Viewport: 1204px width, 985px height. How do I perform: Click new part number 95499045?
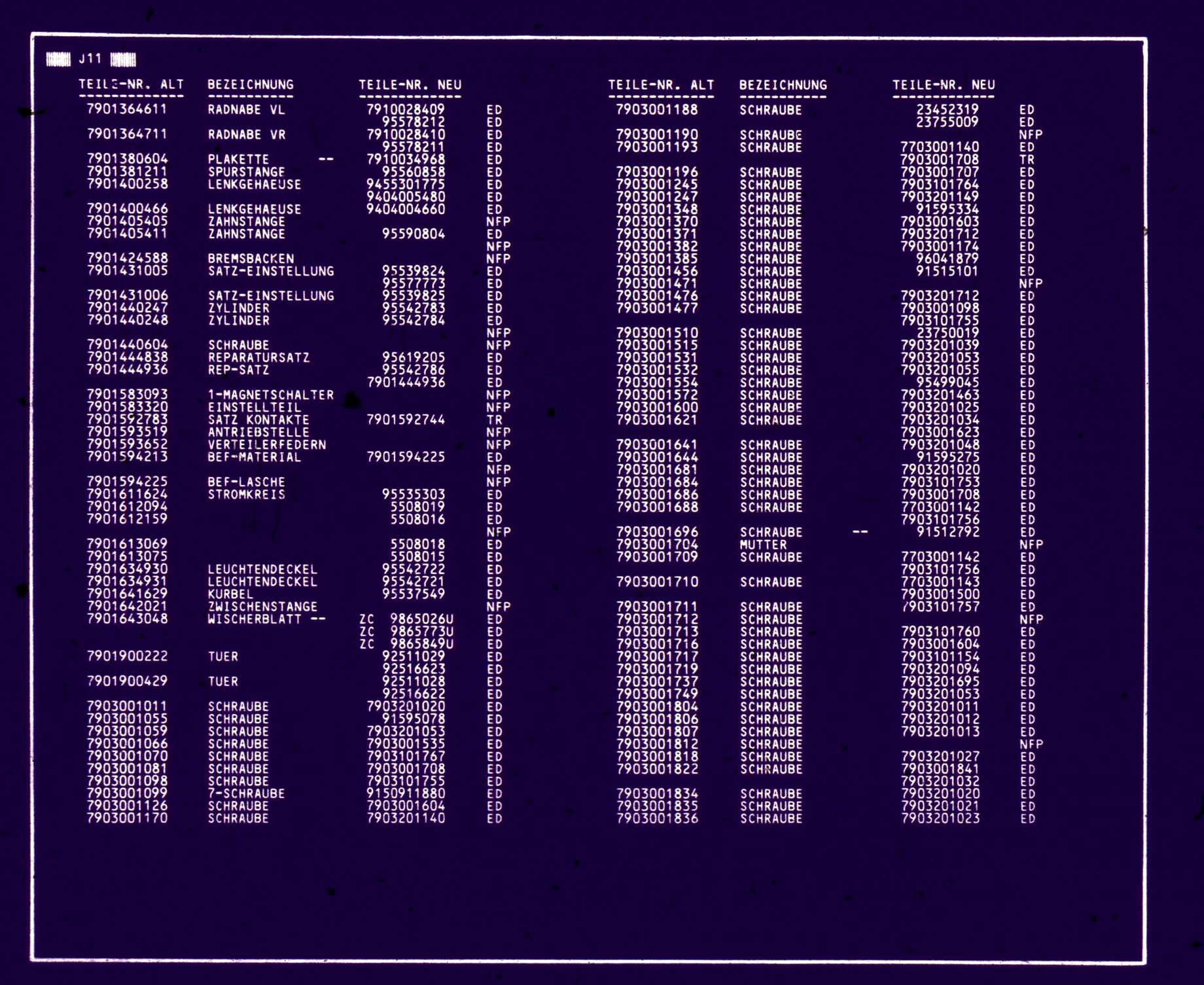(x=947, y=382)
